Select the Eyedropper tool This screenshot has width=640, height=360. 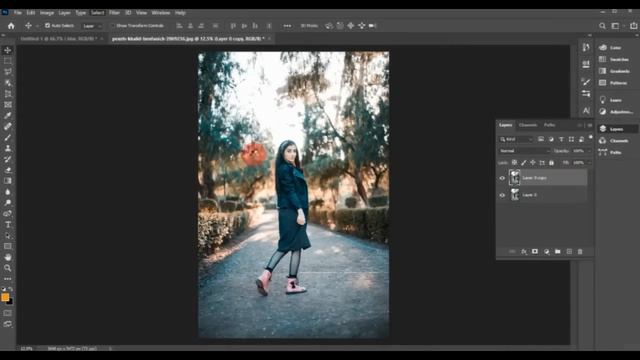pyautogui.click(x=8, y=116)
